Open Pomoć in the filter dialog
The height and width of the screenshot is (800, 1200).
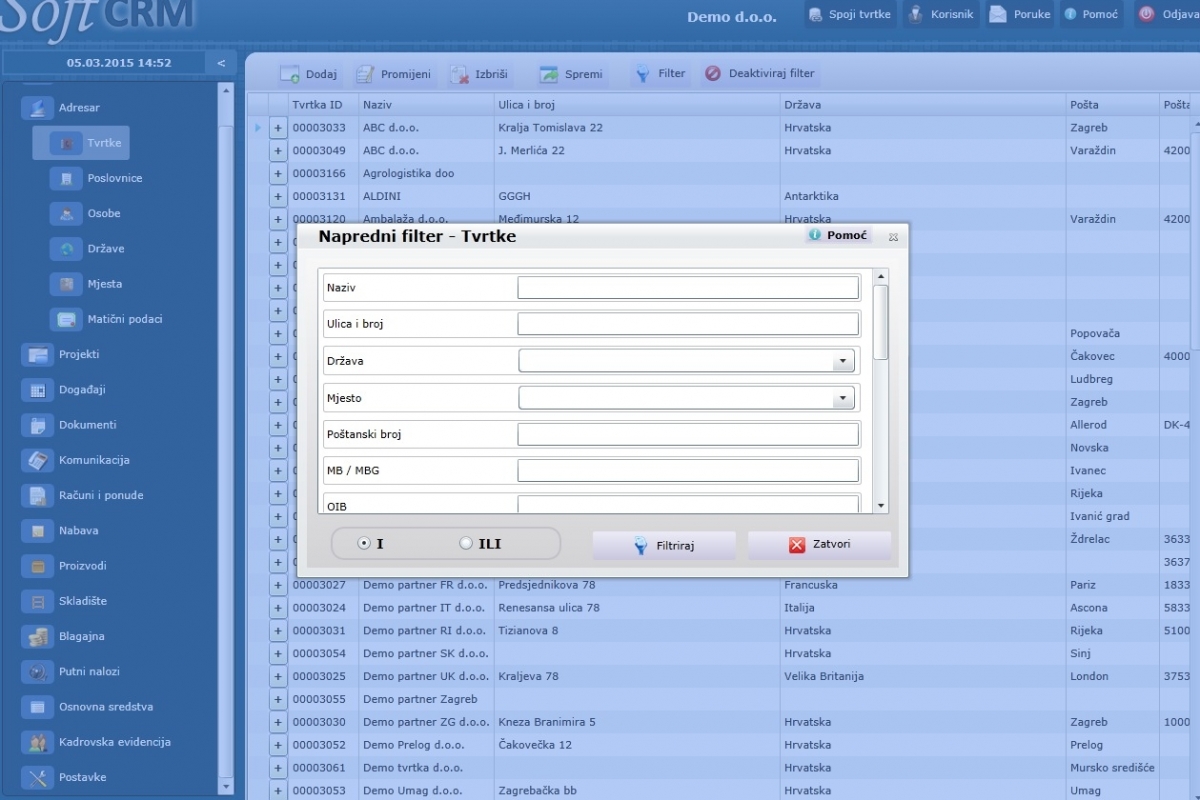[838, 235]
